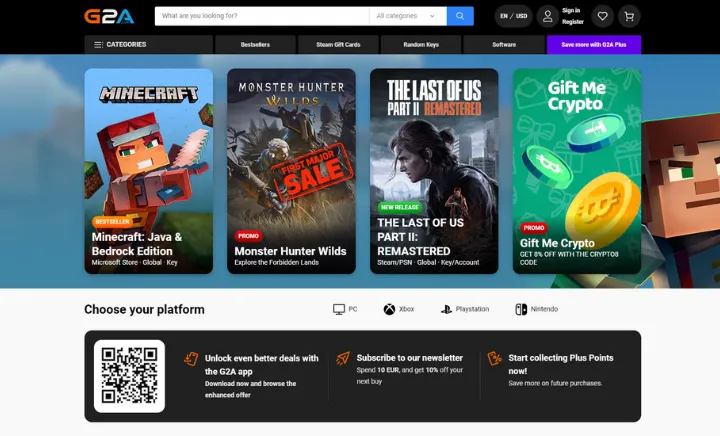Open the All categories dropdown
Viewport: 720px width, 436px height.
[x=408, y=16]
